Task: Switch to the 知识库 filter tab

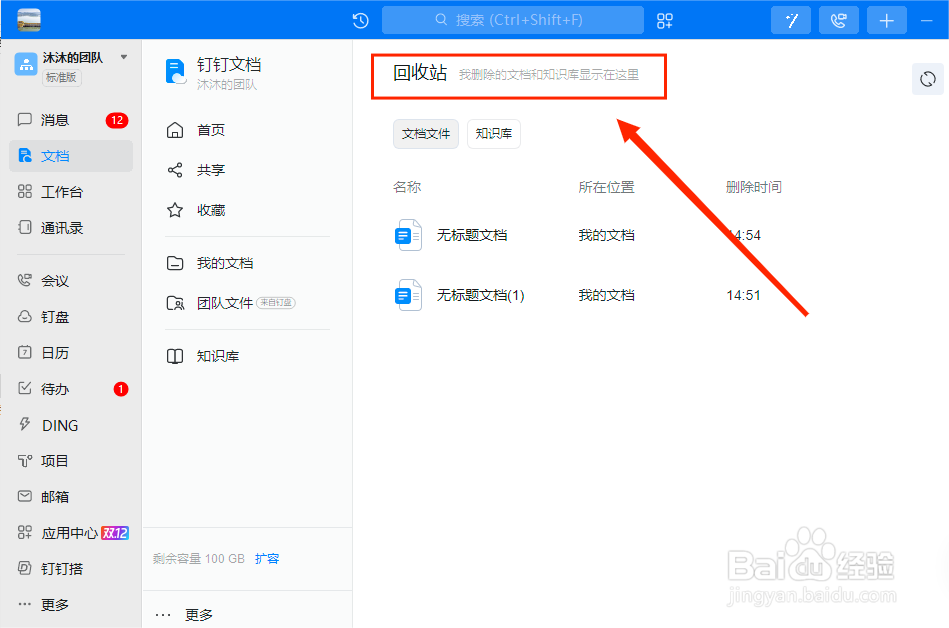Action: click(x=493, y=133)
